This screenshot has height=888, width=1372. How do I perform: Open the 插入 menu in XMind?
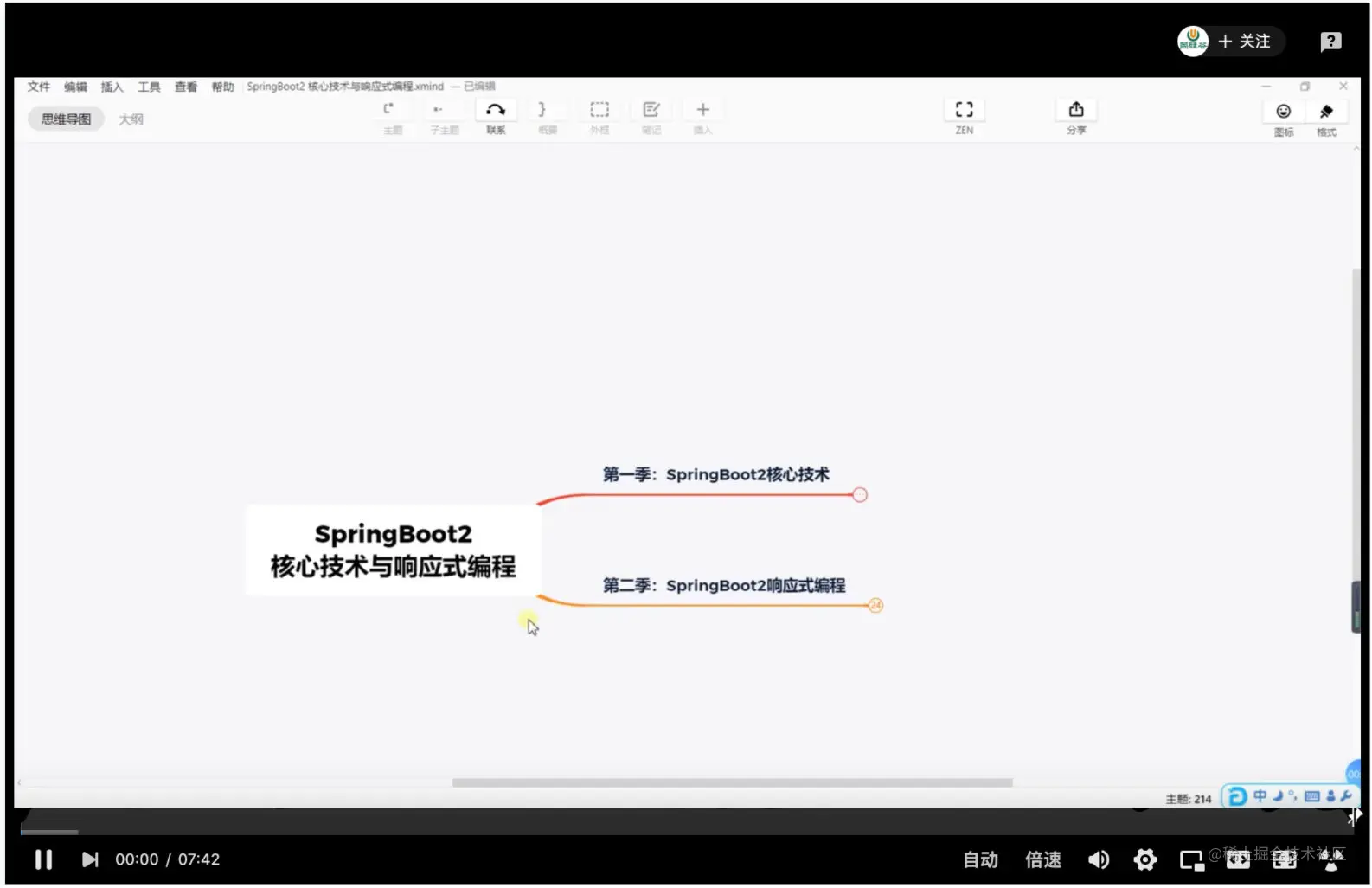coord(112,87)
